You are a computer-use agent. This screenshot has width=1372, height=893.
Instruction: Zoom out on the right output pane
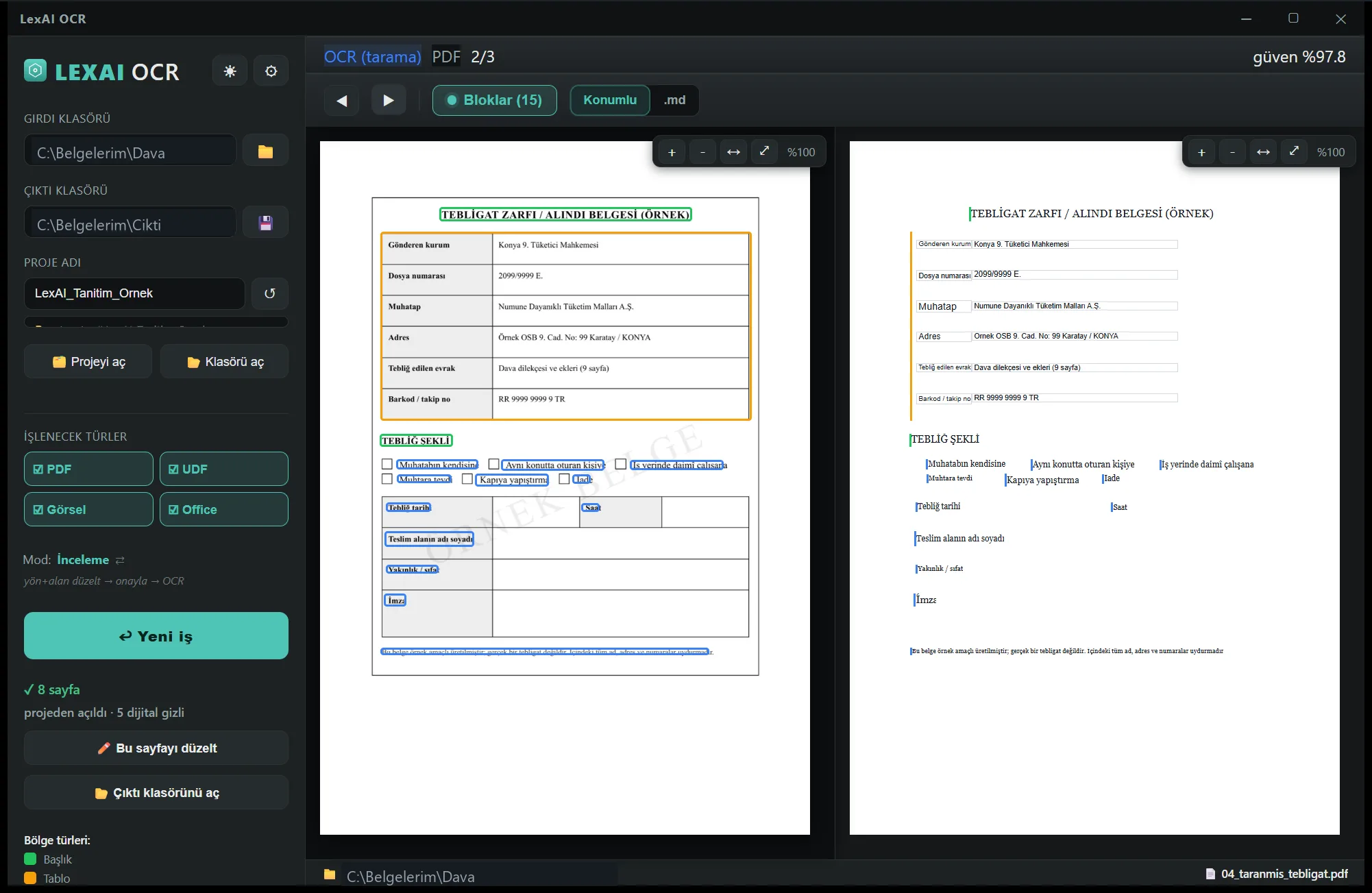click(1233, 152)
